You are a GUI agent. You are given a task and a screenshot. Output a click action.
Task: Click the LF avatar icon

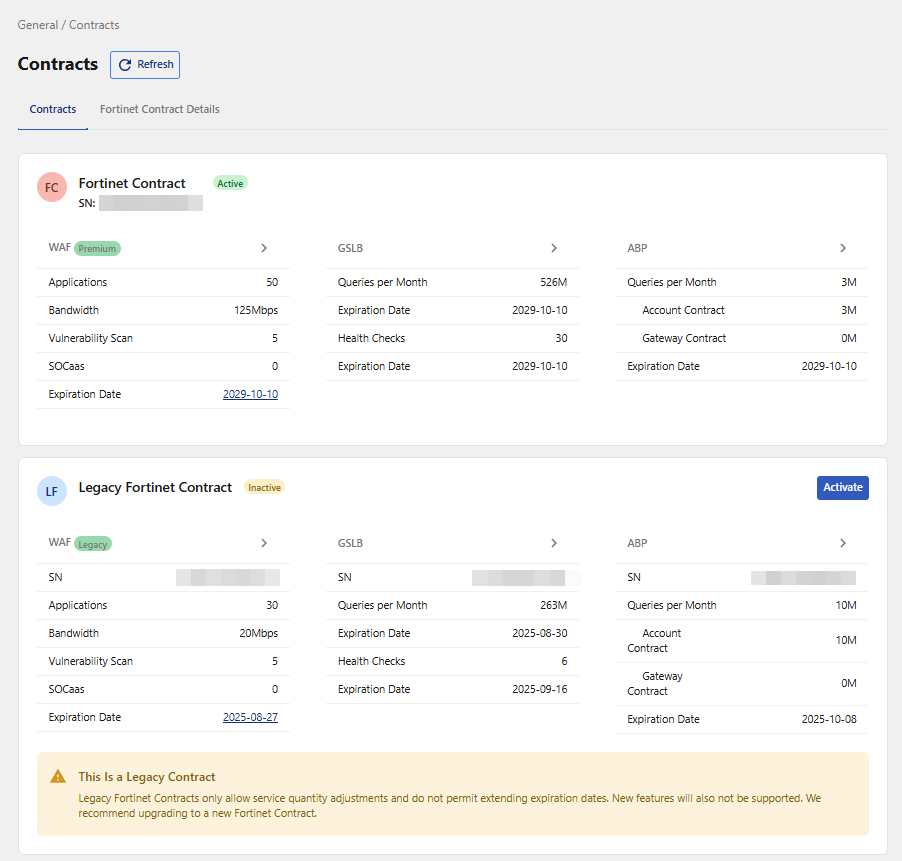[x=52, y=491]
